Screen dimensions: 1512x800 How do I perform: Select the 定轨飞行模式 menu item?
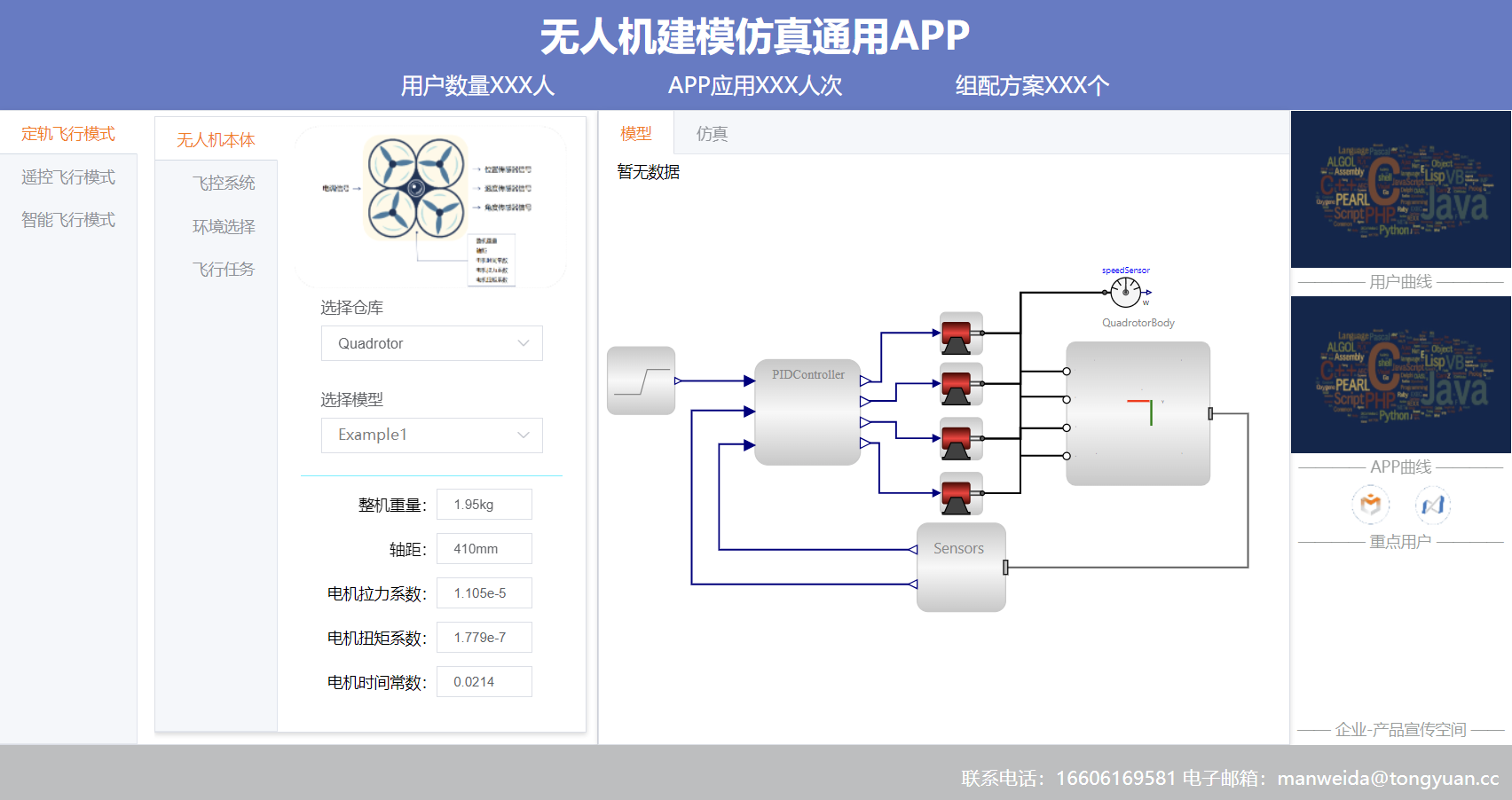point(68,134)
